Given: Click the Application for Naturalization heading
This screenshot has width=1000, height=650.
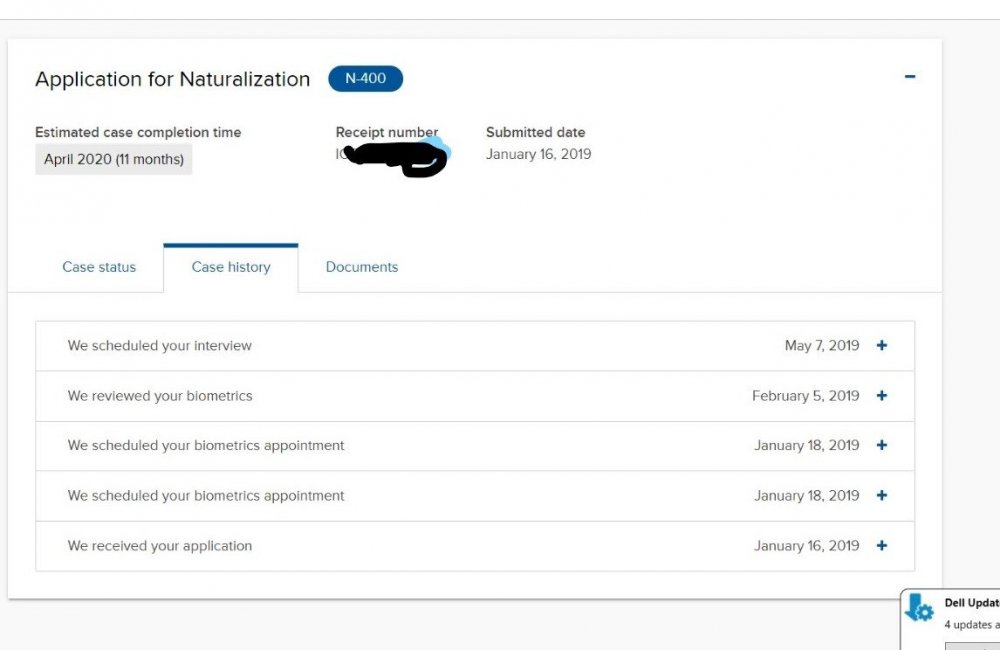Looking at the screenshot, I should [x=172, y=79].
